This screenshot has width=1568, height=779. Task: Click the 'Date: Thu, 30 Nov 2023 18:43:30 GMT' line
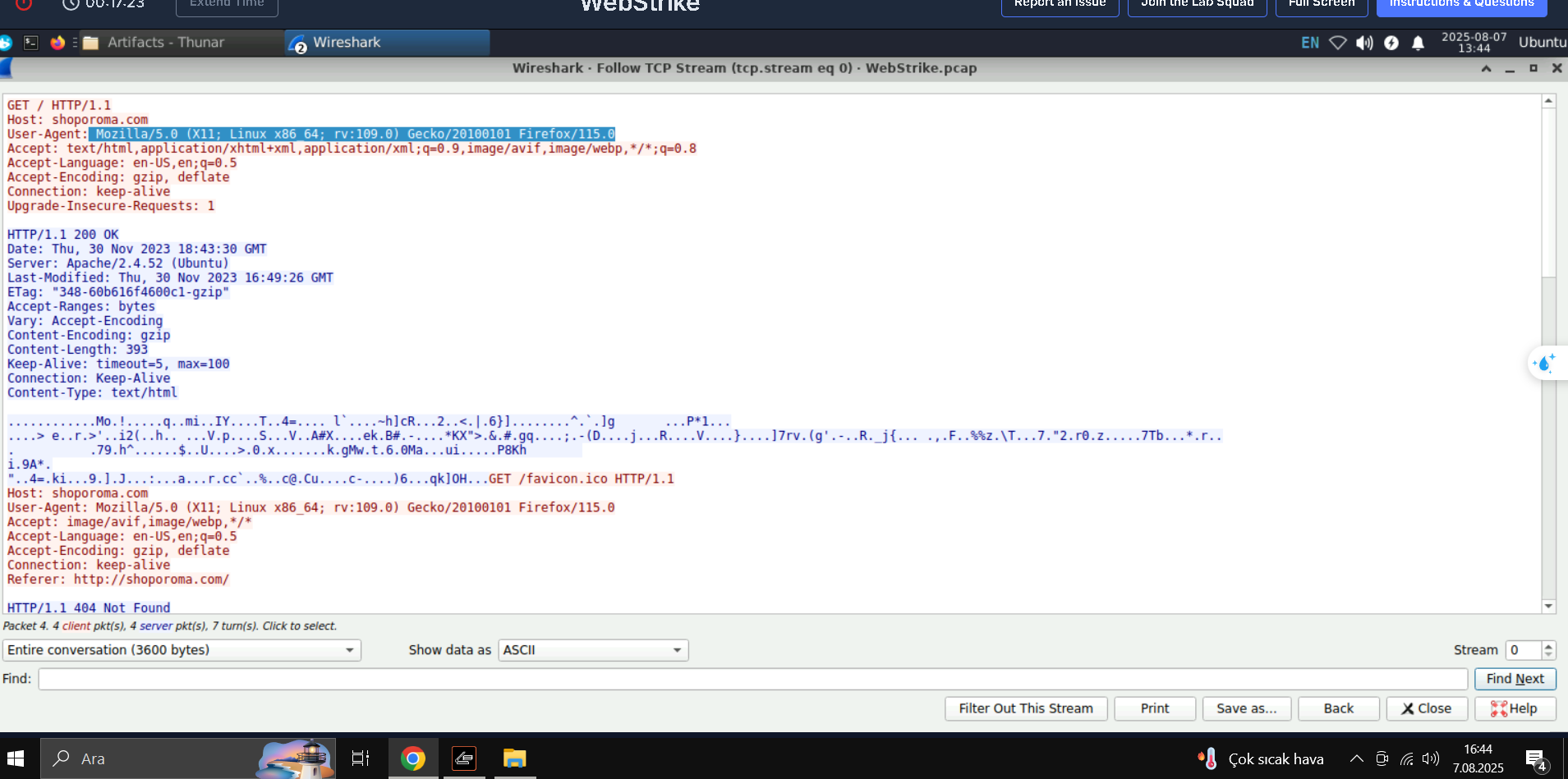137,249
